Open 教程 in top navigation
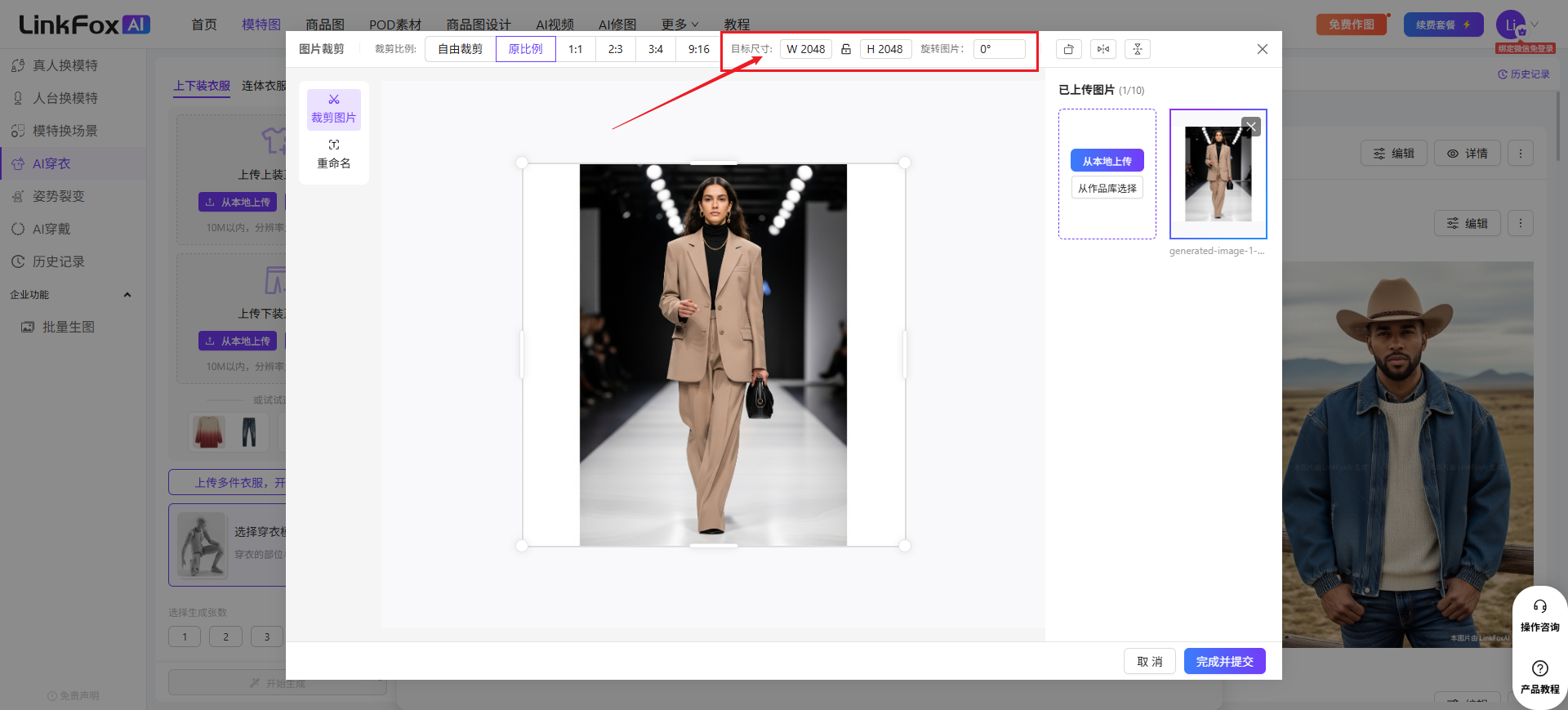This screenshot has height=710, width=1568. [737, 25]
